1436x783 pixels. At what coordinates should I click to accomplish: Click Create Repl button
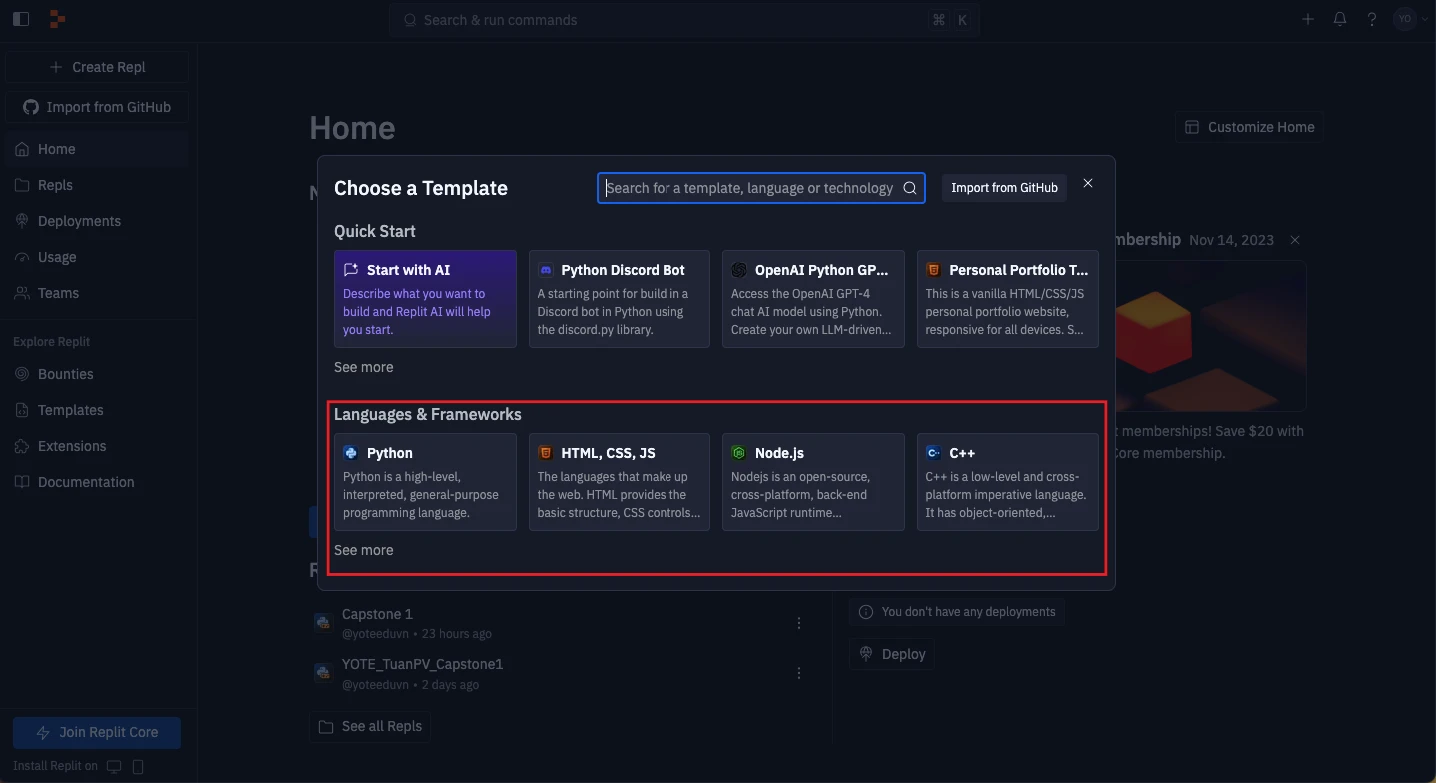point(97,67)
